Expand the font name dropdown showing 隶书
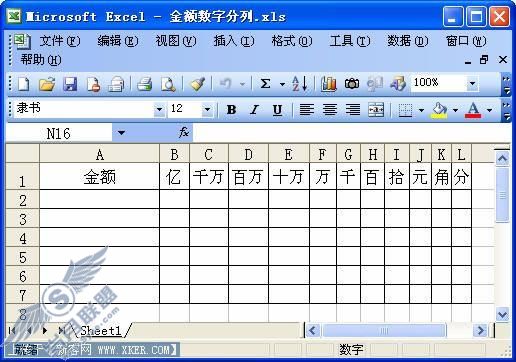516x362 pixels. pyautogui.click(x=159, y=109)
